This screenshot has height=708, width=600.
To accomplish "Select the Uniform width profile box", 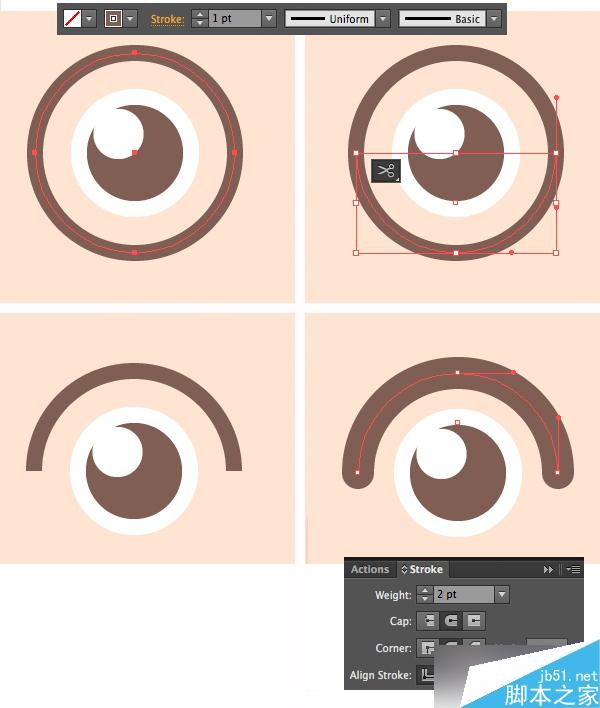I will (330, 19).
